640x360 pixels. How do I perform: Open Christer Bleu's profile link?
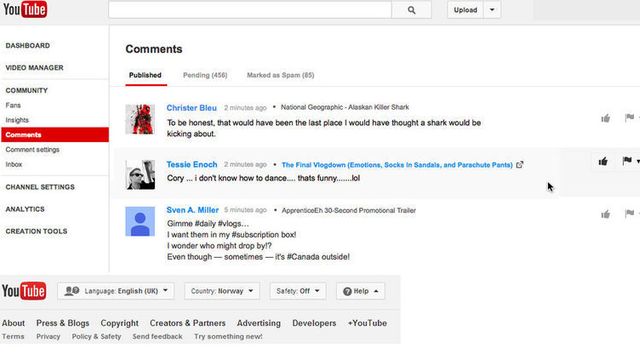point(191,108)
